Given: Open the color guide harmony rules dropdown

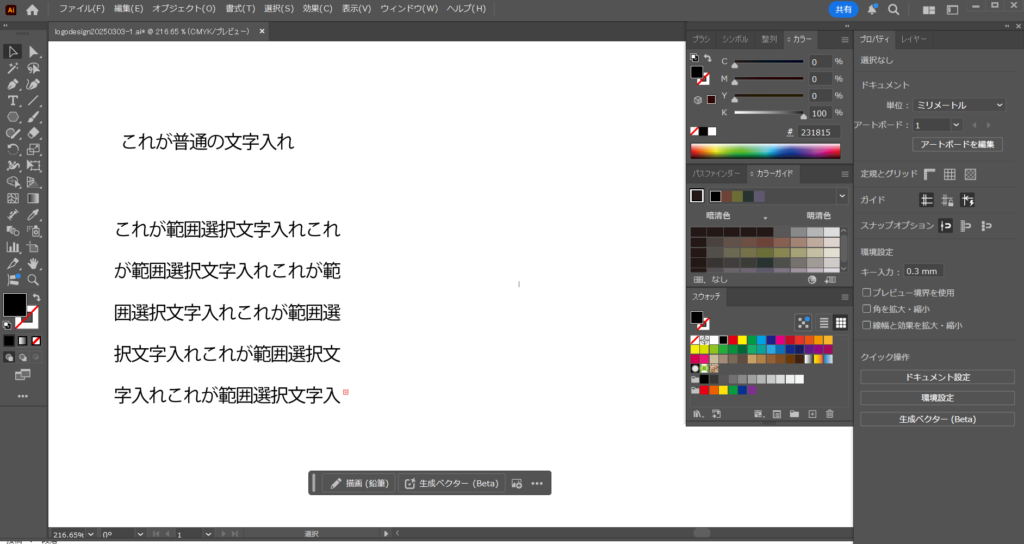Looking at the screenshot, I should coord(843,196).
